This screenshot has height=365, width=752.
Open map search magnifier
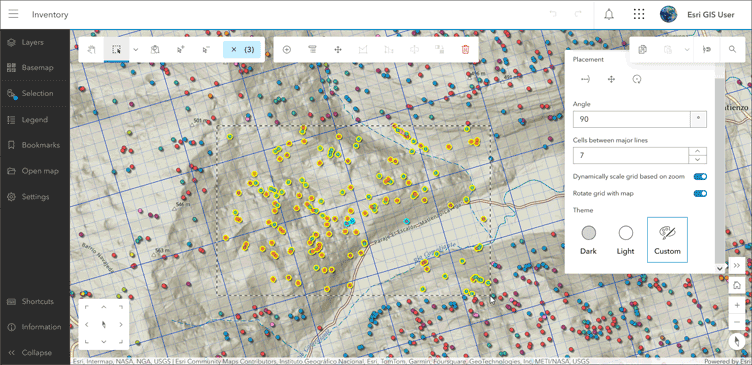[x=732, y=49]
